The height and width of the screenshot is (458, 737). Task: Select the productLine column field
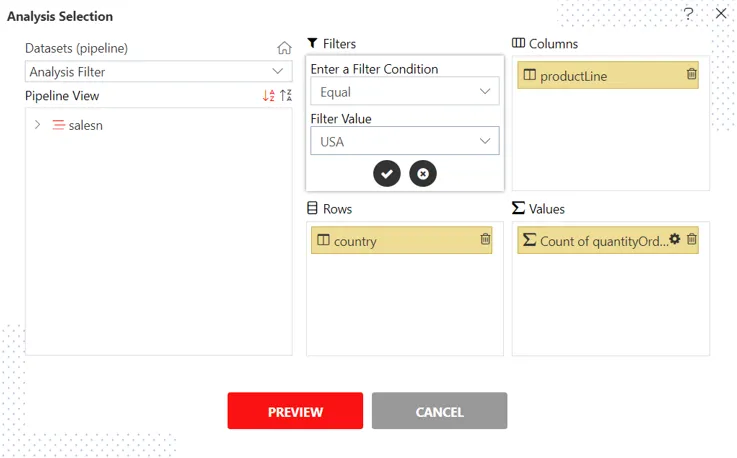(x=608, y=75)
